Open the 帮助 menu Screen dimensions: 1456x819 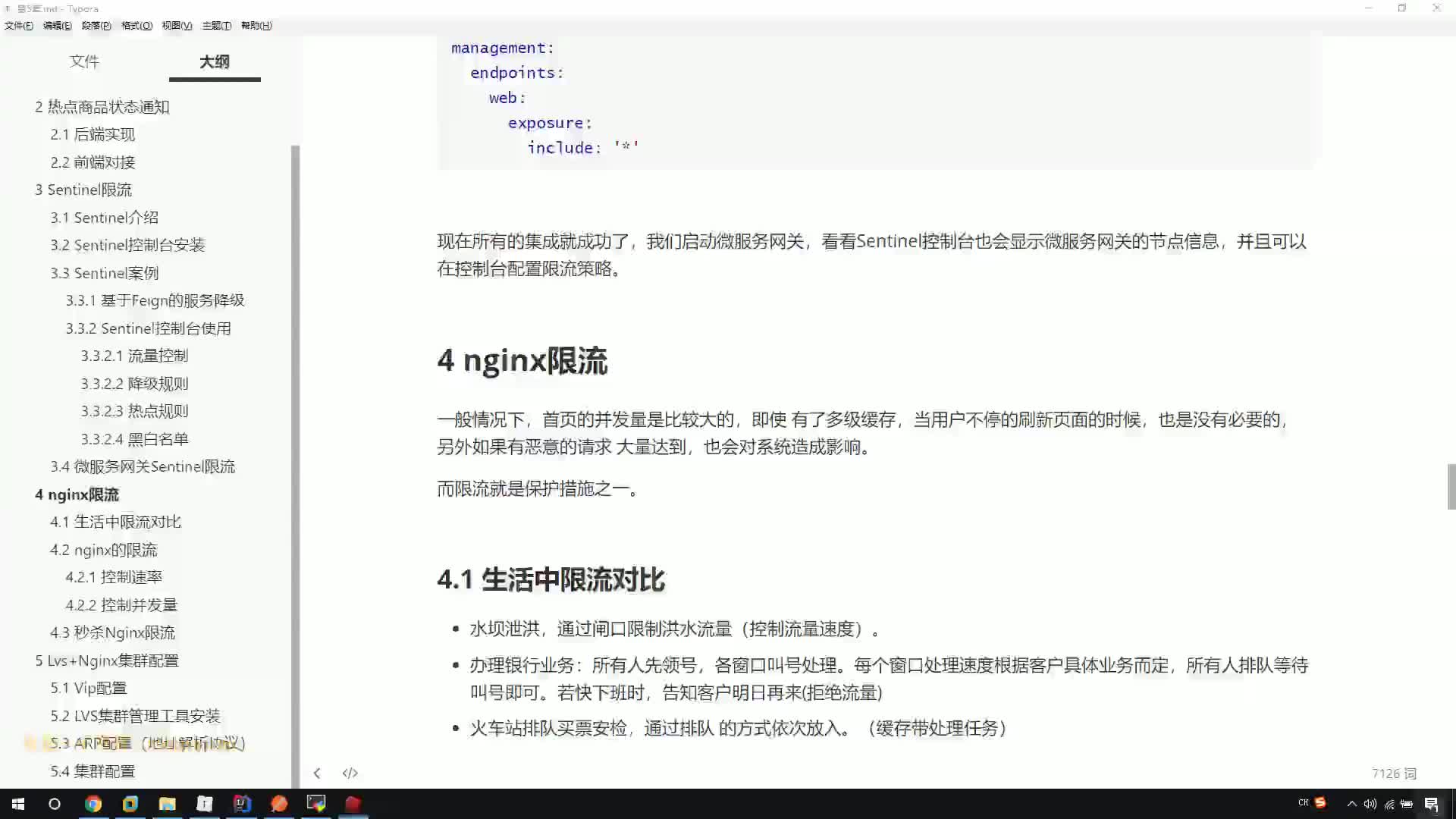pos(256,26)
